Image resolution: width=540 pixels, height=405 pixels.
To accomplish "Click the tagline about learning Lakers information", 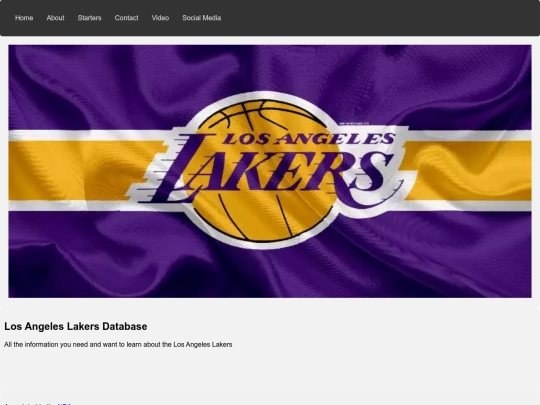I will 118,344.
